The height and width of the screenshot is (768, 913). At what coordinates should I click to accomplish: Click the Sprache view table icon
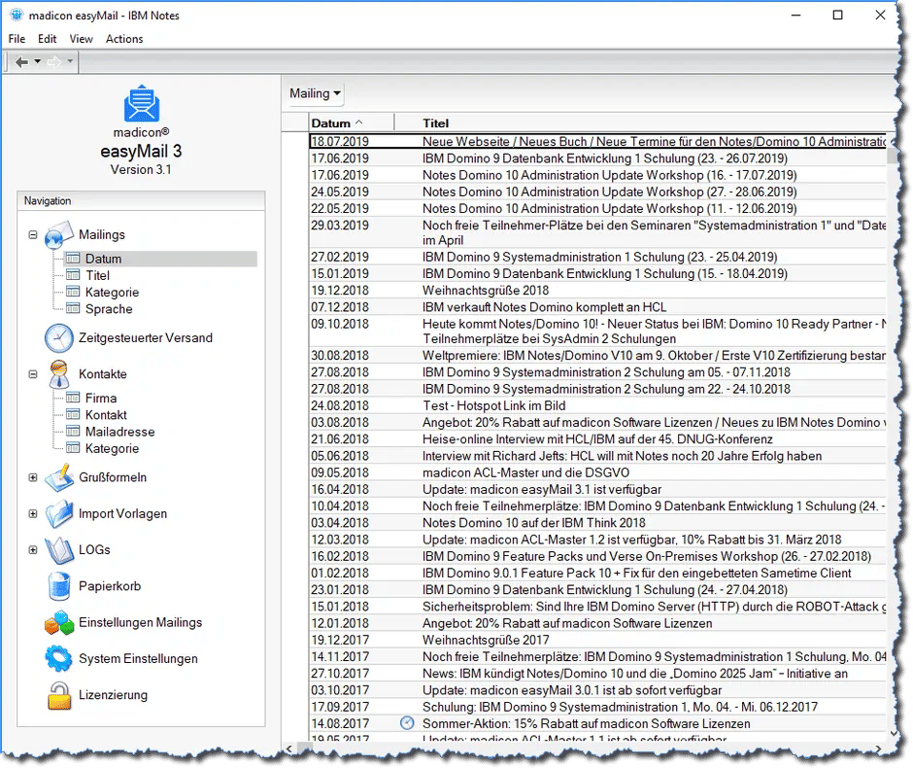coord(73,308)
